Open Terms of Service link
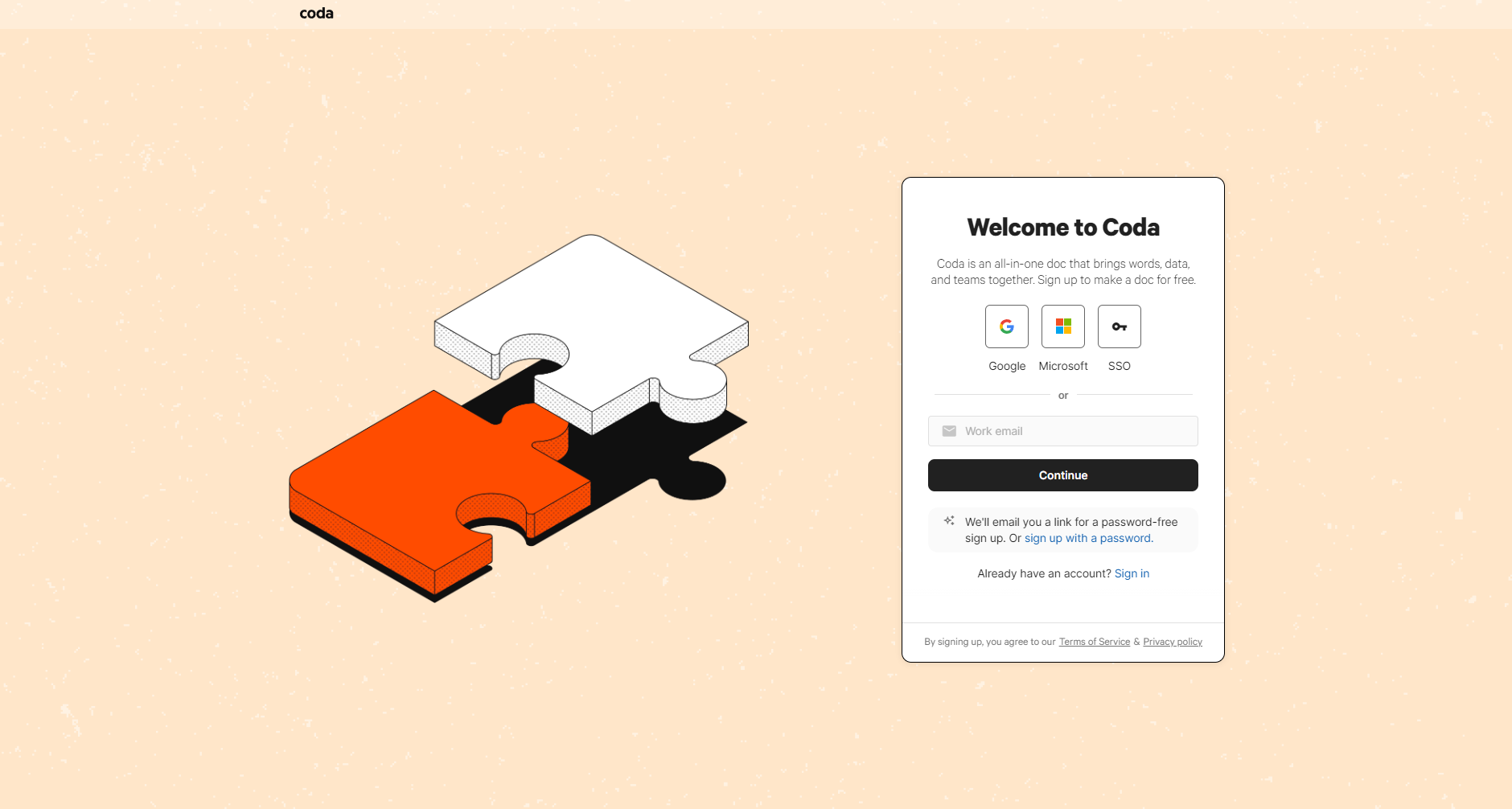1512x809 pixels. tap(1095, 642)
